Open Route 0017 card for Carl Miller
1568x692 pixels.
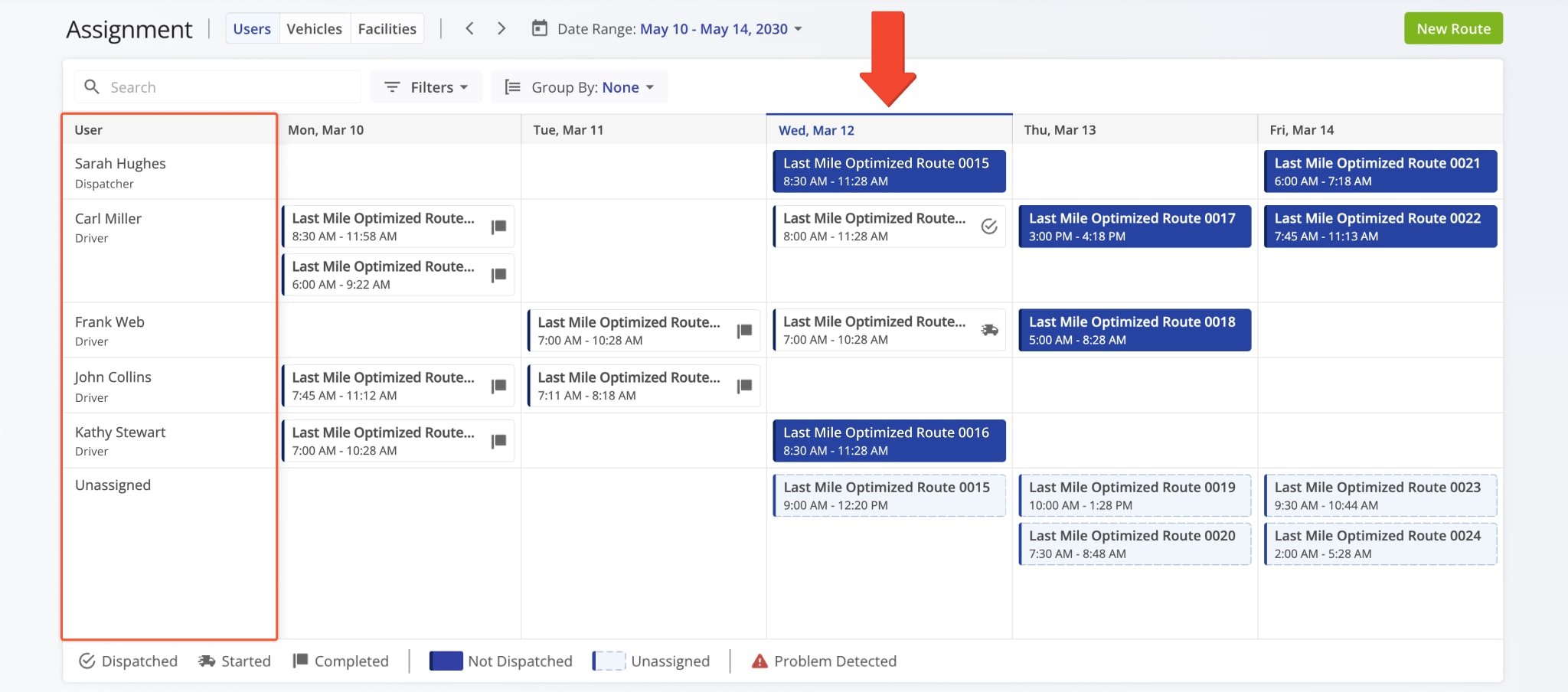[x=1135, y=227]
